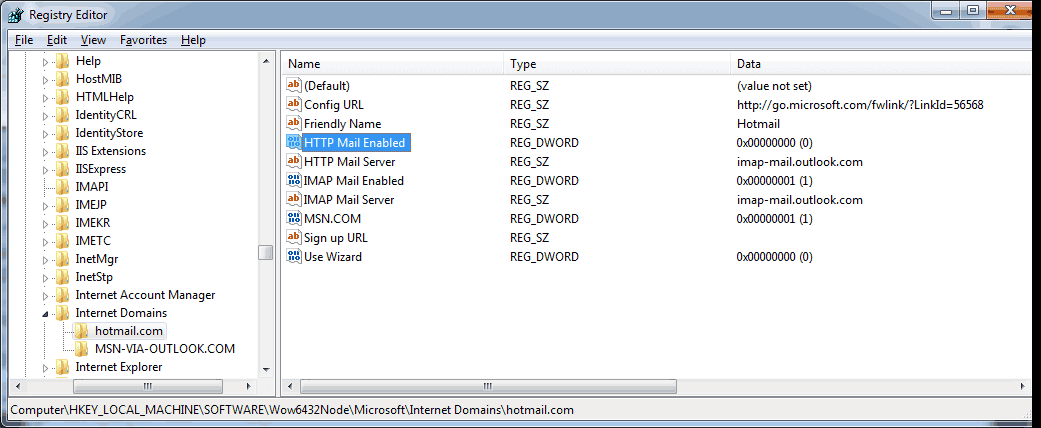Viewport: 1041px width, 428px height.
Task: Click the folder icon for MSN-VIA-OUTLOOK.COM
Action: (x=81, y=348)
